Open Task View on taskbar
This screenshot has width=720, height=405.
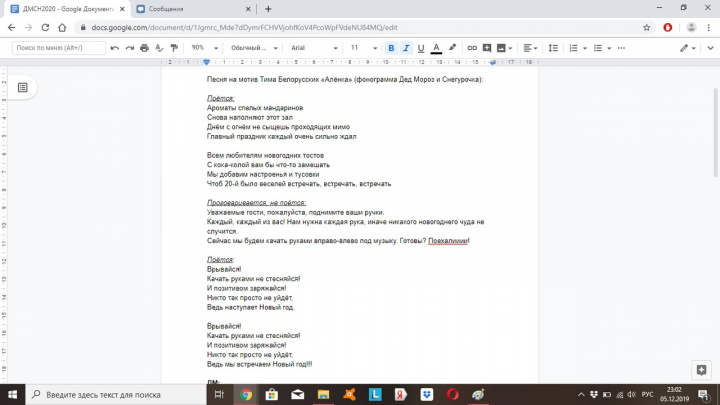(x=219, y=394)
